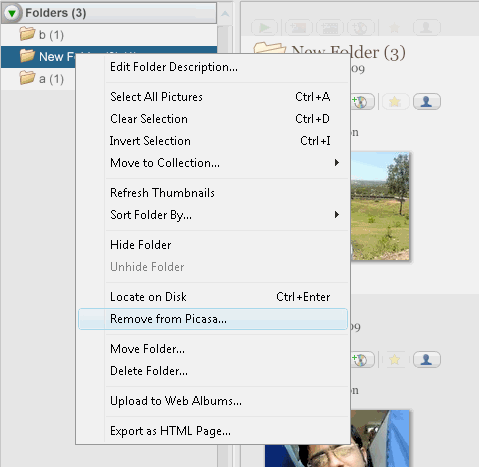Choose Refresh Thumbnails
Screen dimensions: 479x467
(x=213, y=193)
